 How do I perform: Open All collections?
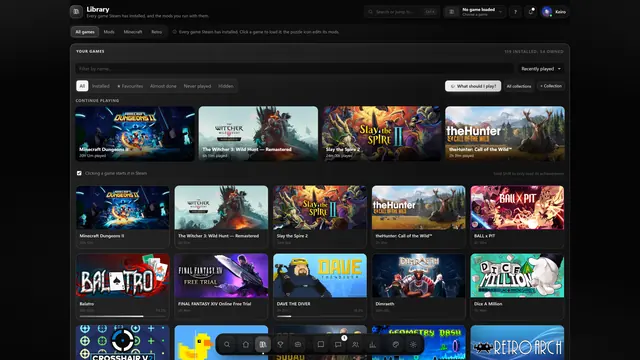click(x=519, y=86)
